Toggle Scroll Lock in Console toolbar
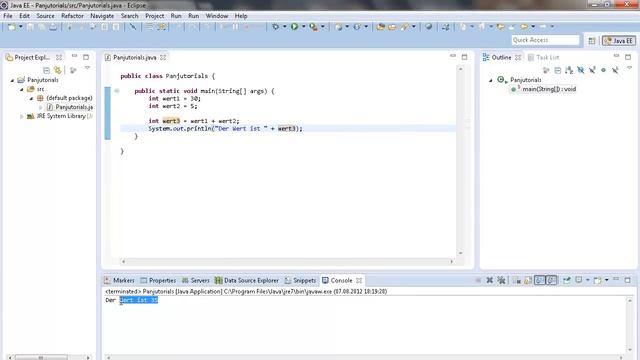 coord(528,280)
